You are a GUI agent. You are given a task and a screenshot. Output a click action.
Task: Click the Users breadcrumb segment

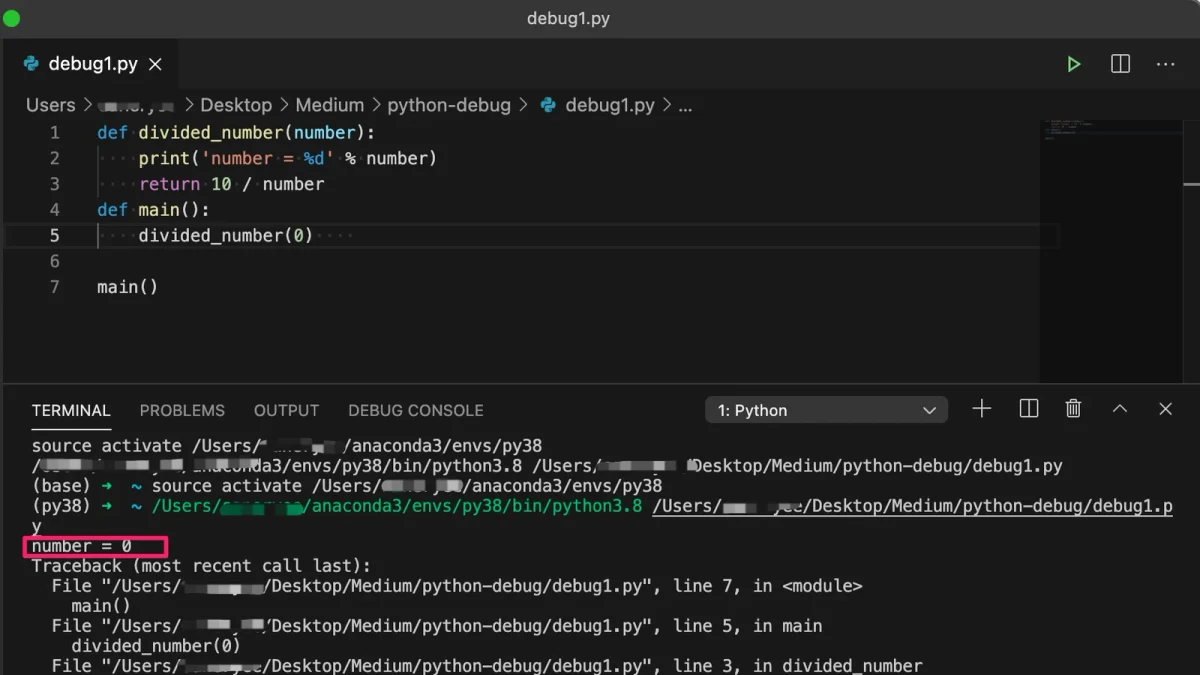click(51, 105)
